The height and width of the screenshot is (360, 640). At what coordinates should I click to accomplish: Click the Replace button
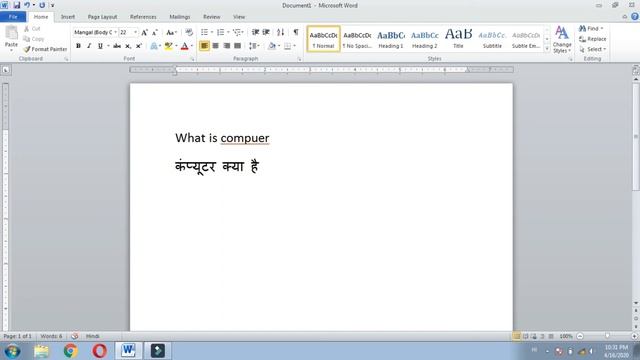pos(592,39)
